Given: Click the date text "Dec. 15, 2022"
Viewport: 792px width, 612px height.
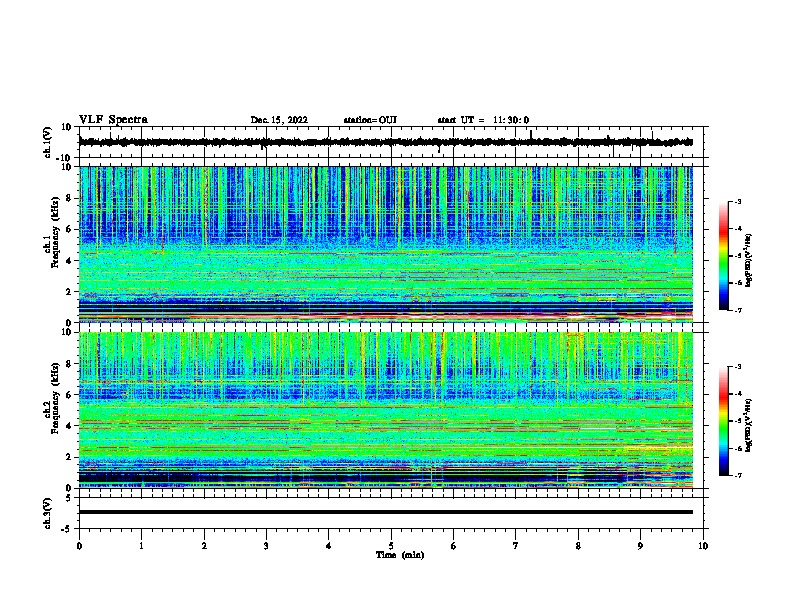Looking at the screenshot, I should point(279,120).
